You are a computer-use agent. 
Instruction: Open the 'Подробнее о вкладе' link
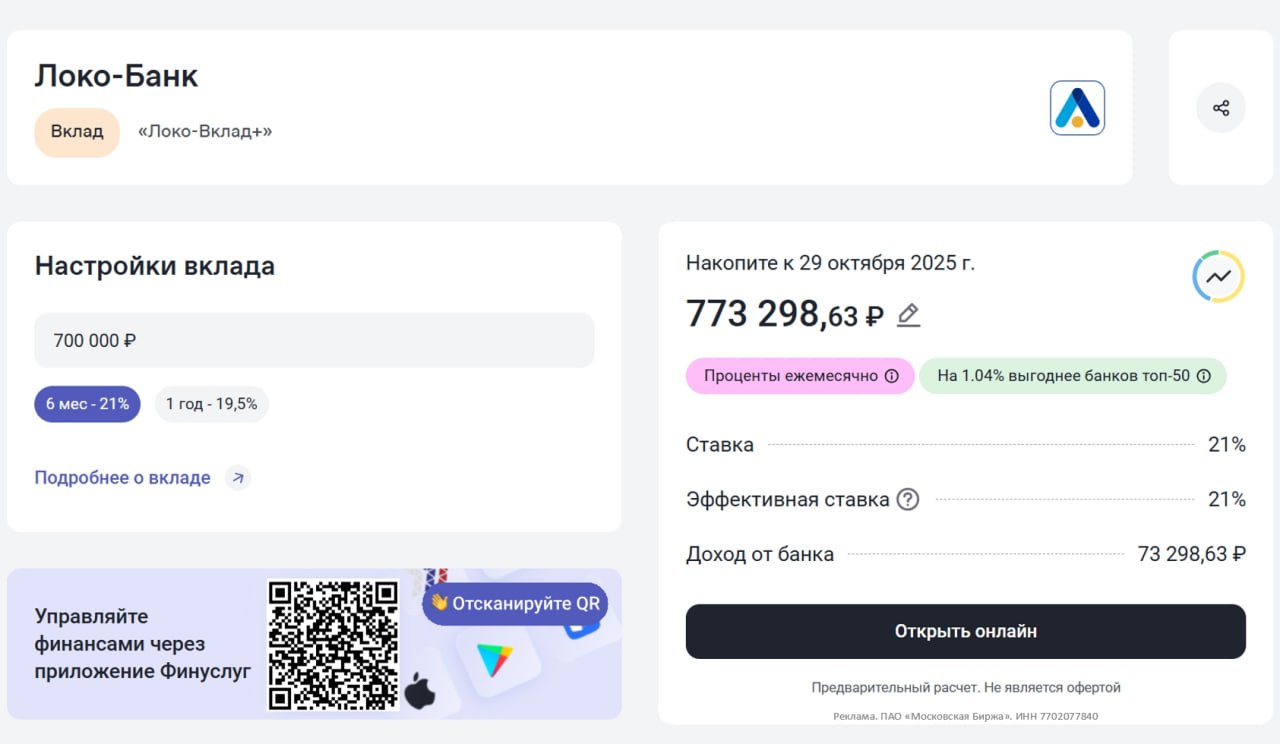pyautogui.click(x=122, y=478)
